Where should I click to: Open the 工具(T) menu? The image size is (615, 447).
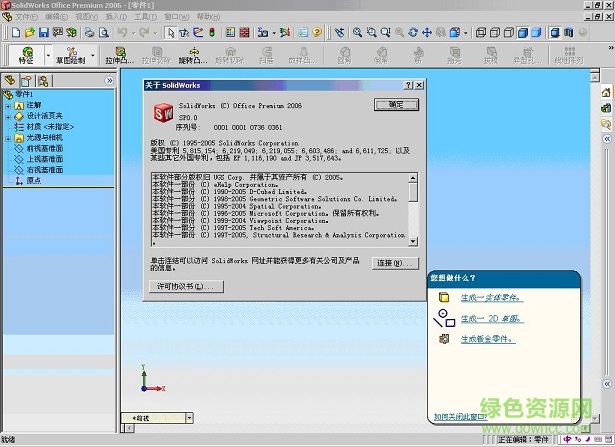[146, 17]
